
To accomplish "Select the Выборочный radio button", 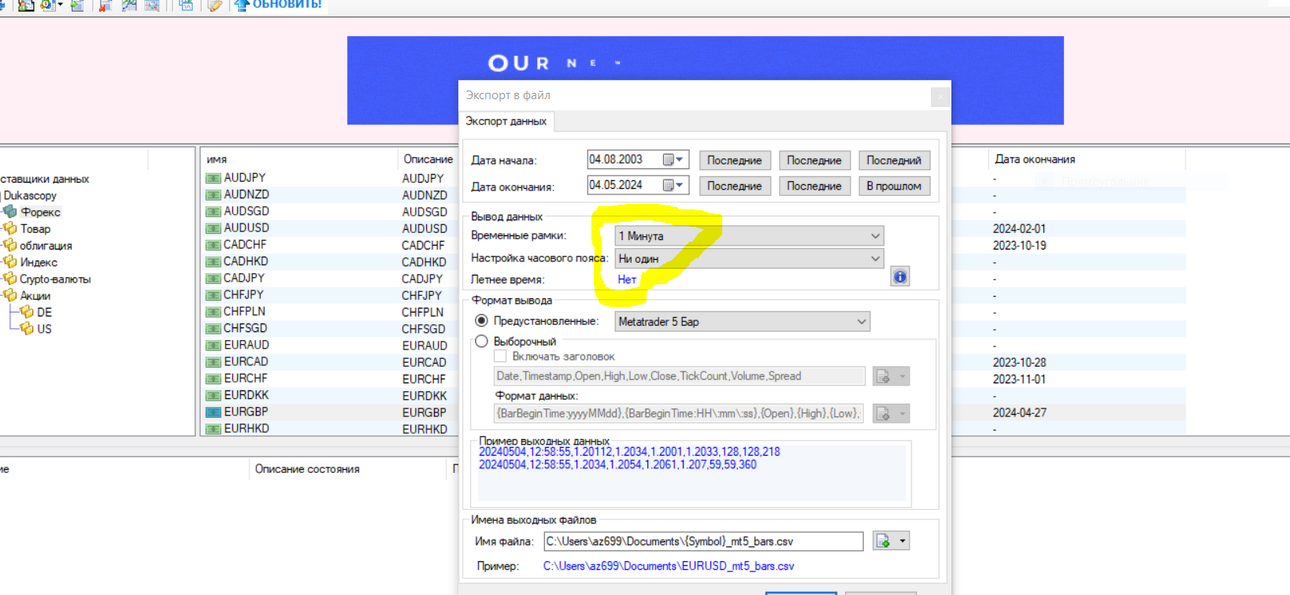I will [x=481, y=341].
